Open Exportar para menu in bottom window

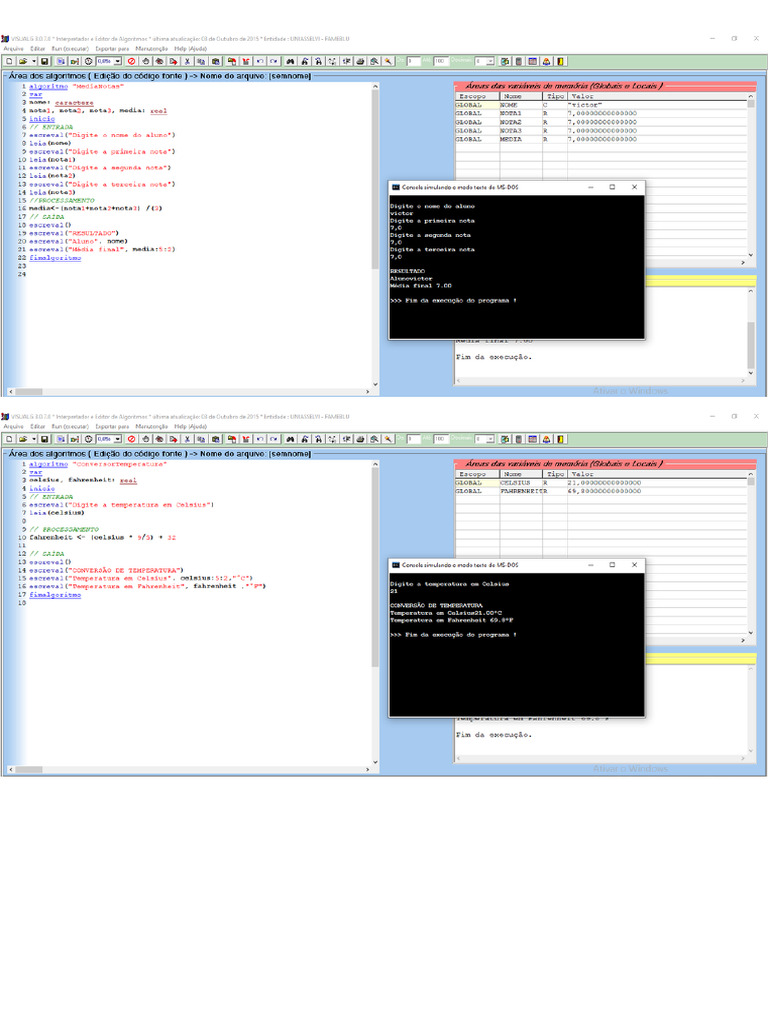pyautogui.click(x=112, y=426)
